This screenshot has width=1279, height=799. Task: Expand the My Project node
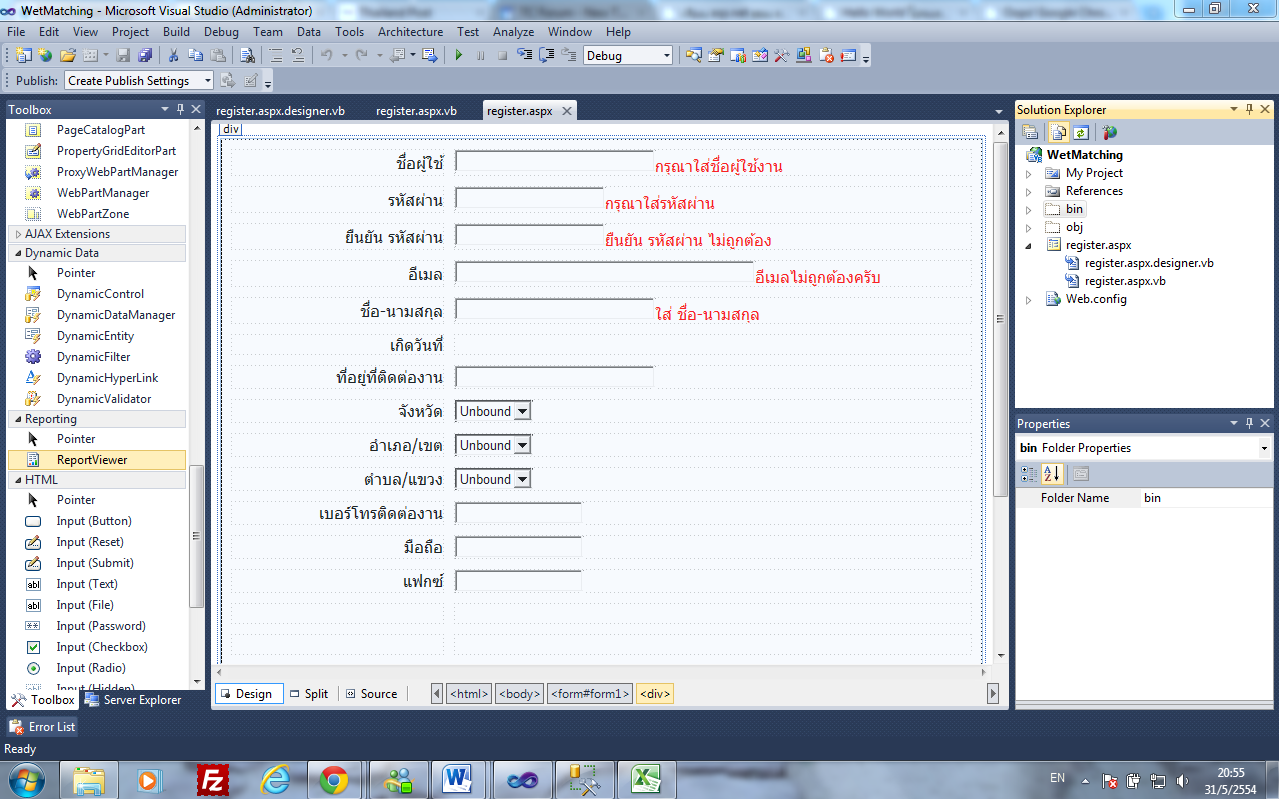point(1029,173)
